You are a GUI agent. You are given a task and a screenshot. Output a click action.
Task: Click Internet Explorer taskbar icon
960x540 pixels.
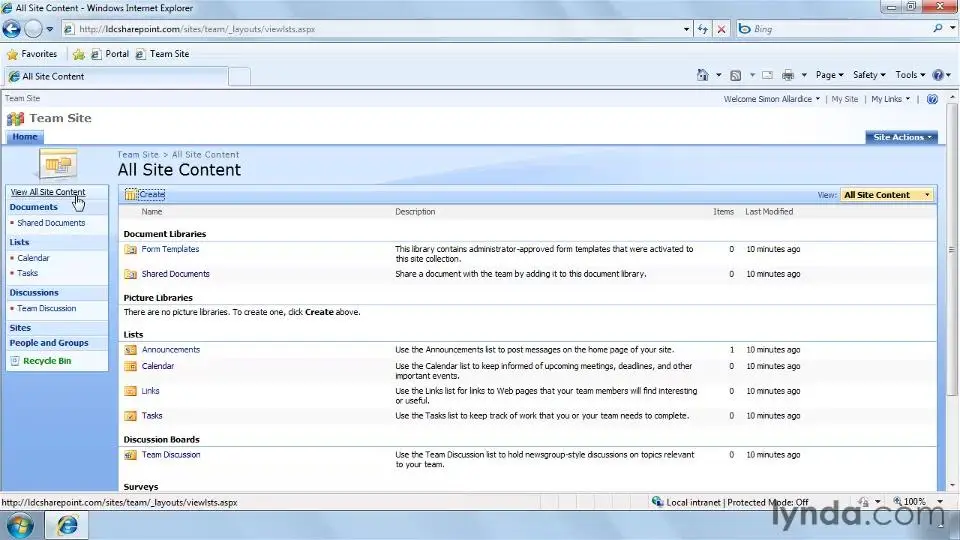tap(67, 525)
